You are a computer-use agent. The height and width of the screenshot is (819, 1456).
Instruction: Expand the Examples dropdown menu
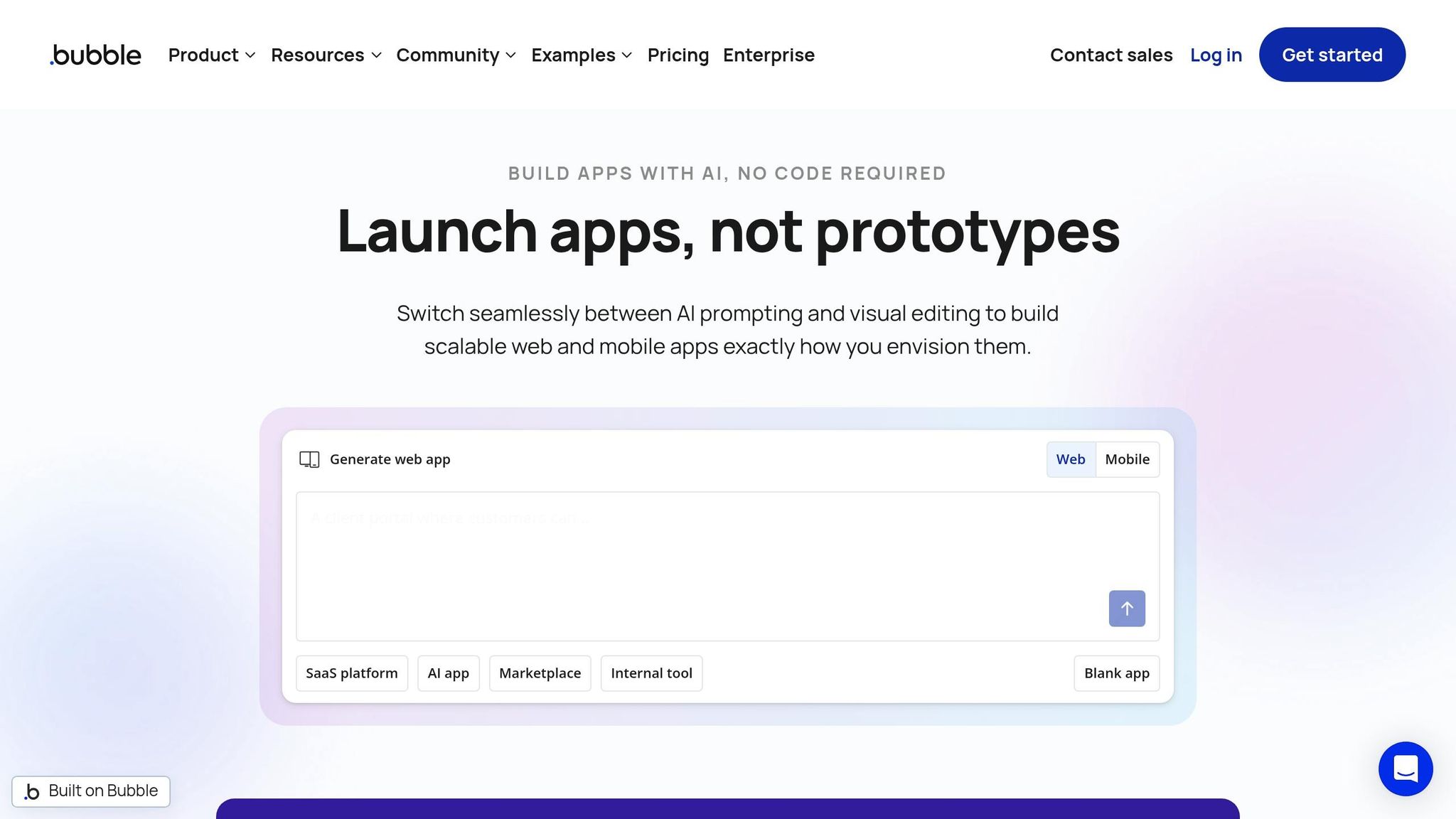581,55
